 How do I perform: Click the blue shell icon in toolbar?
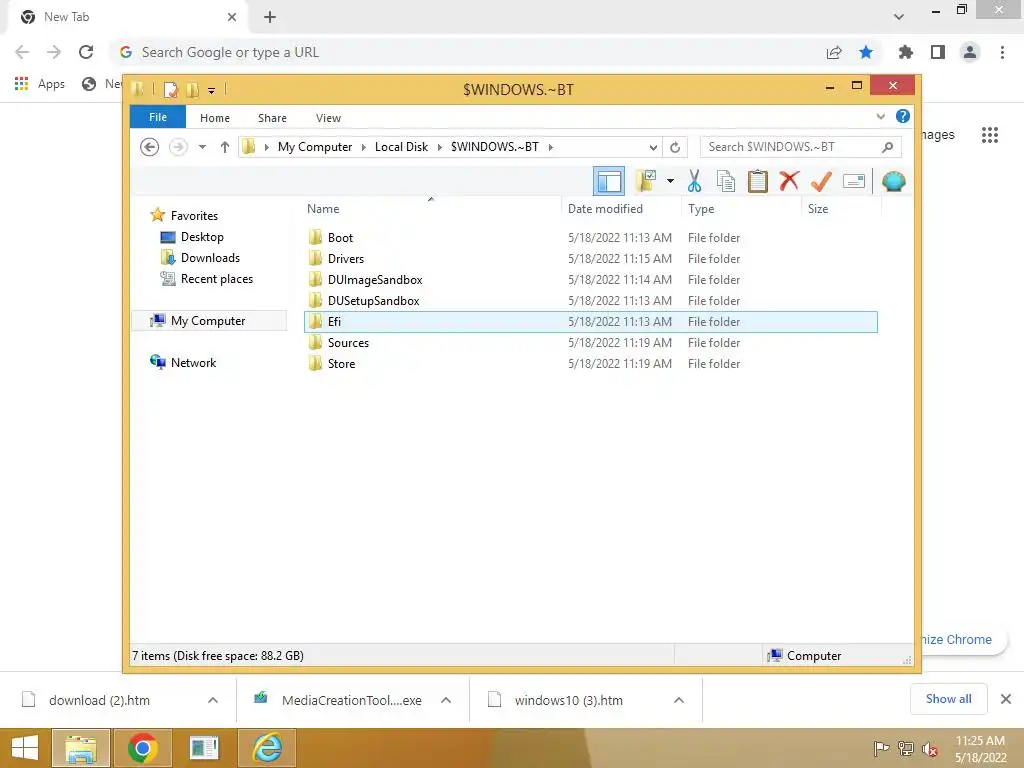tap(893, 181)
